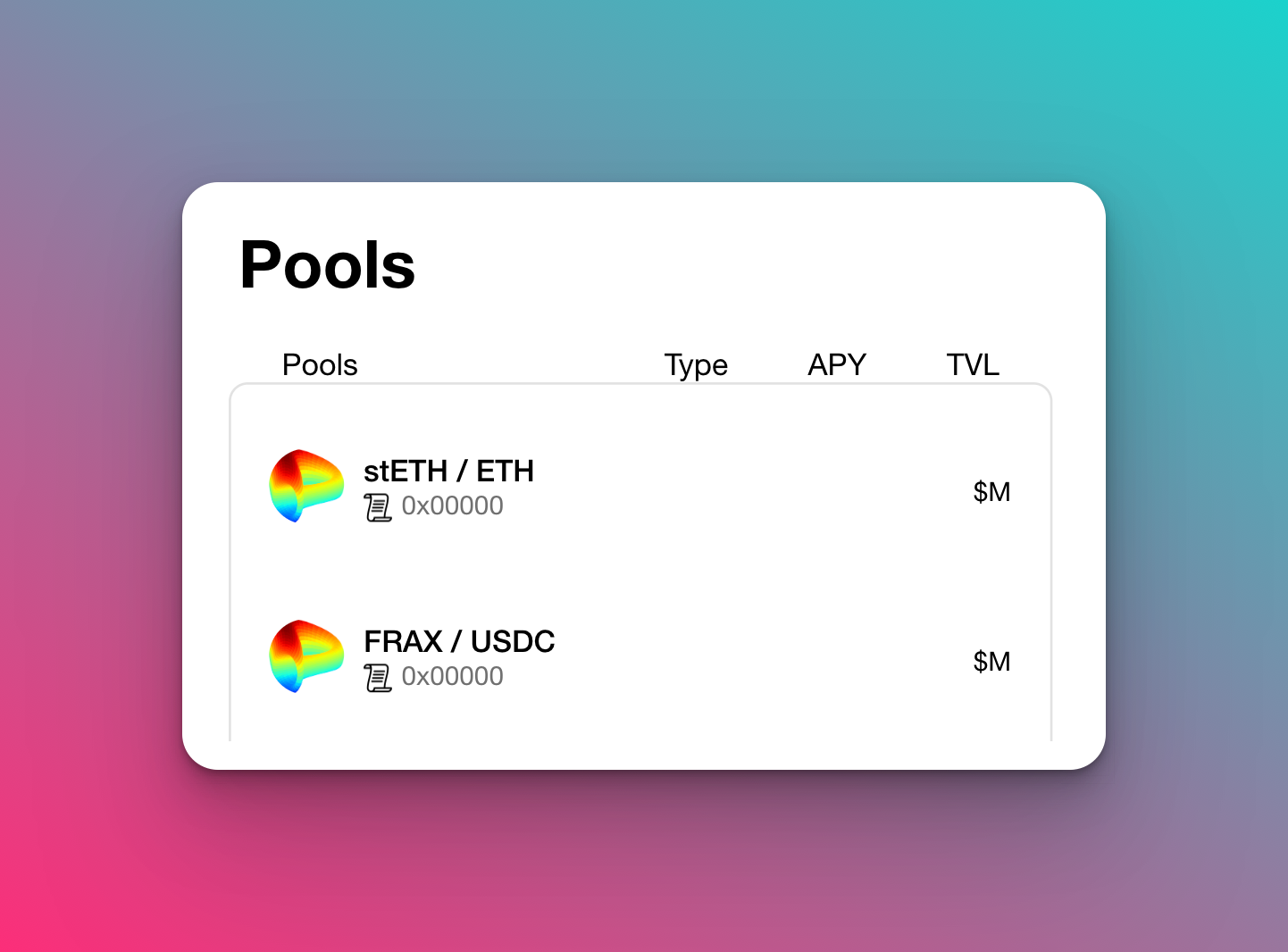Select the stETH / ETH row's empty APY cell
The width and height of the screenshot is (1288, 952).
pyautogui.click(x=837, y=491)
